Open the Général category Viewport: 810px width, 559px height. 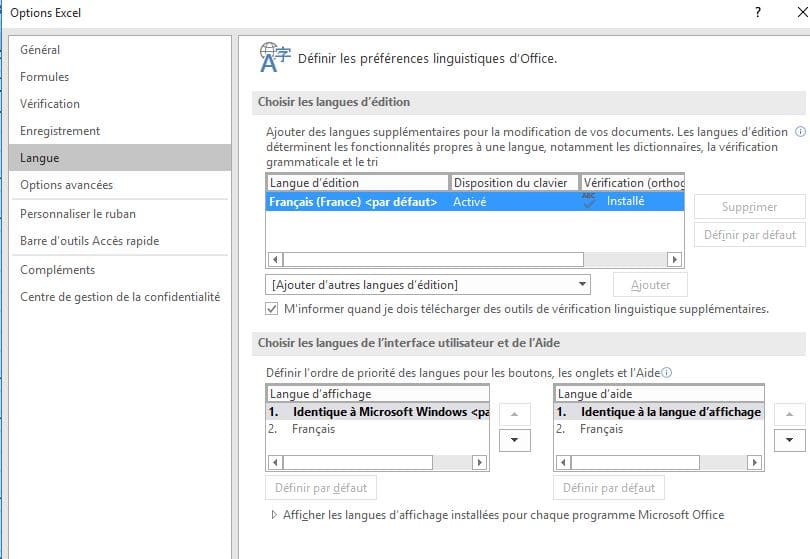(x=120, y=50)
